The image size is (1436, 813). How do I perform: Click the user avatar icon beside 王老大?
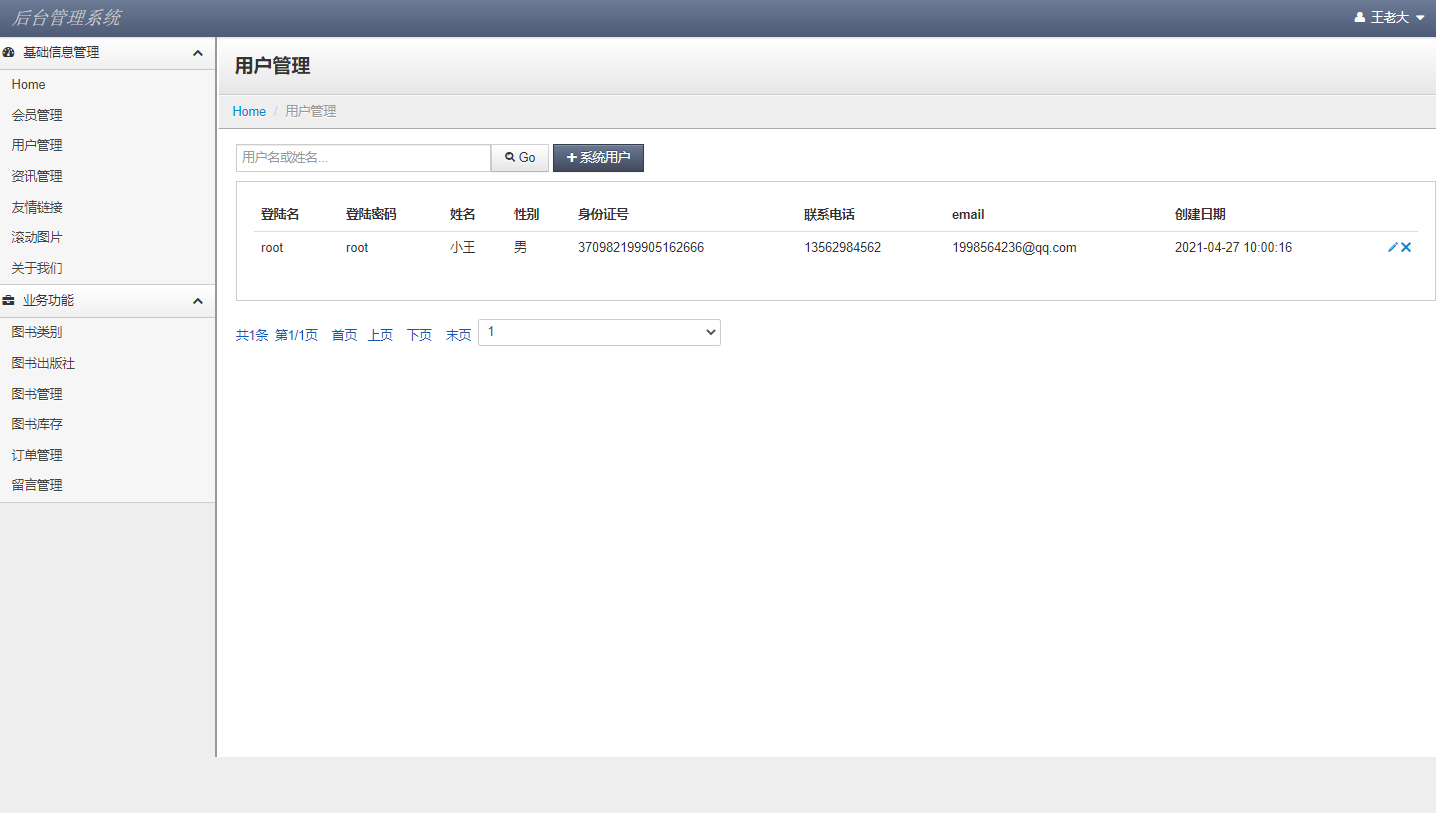point(1358,16)
